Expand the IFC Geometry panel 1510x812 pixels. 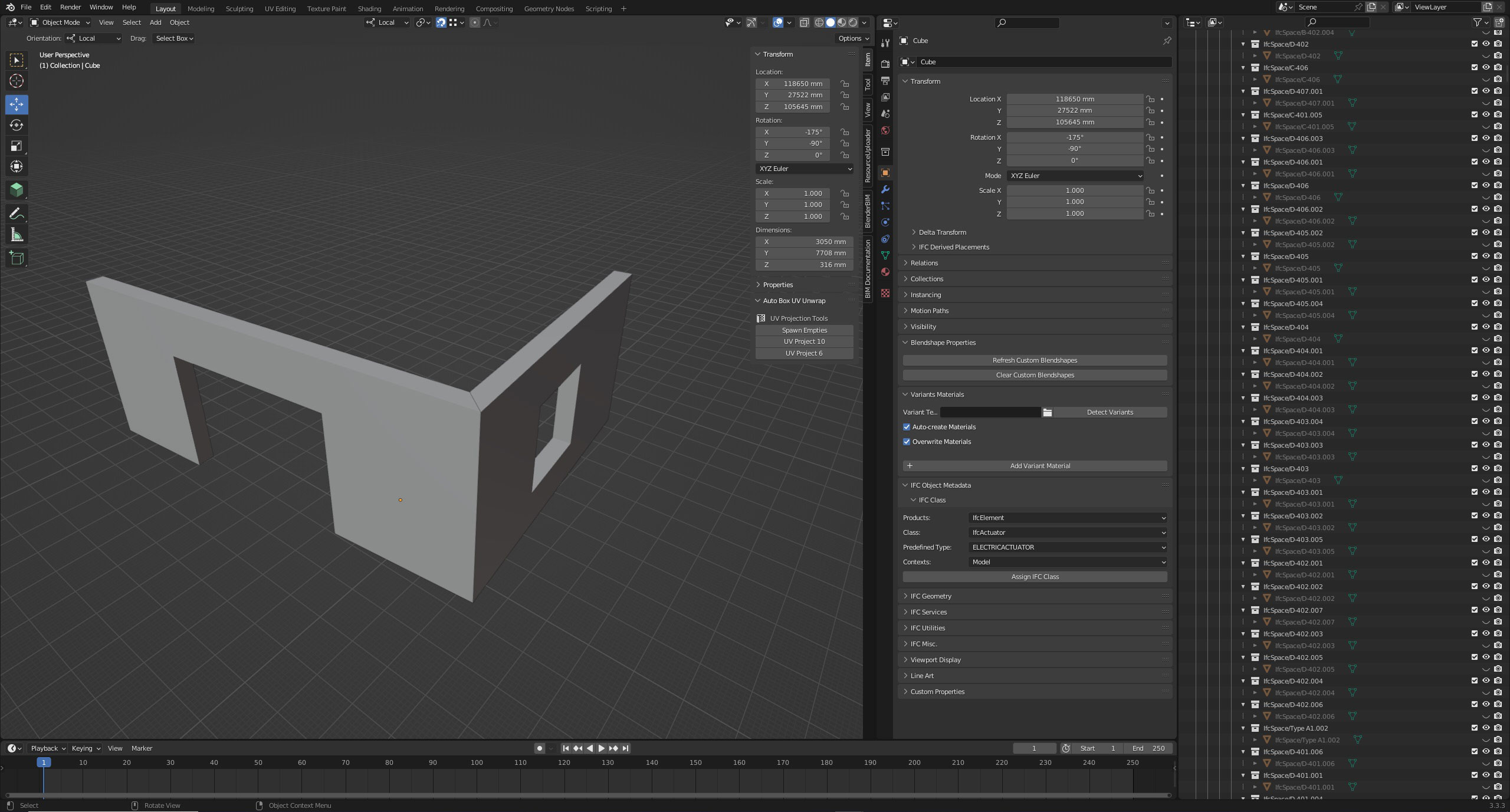tap(931, 596)
